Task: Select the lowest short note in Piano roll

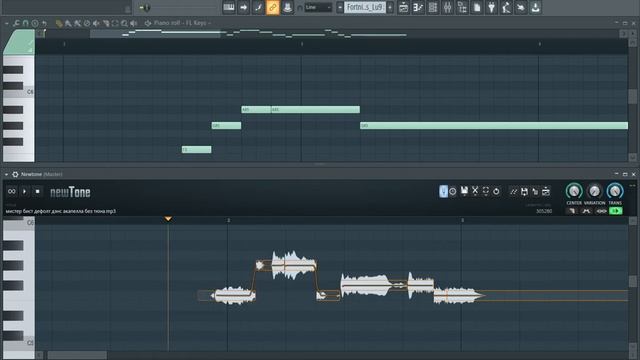Action: tap(196, 150)
